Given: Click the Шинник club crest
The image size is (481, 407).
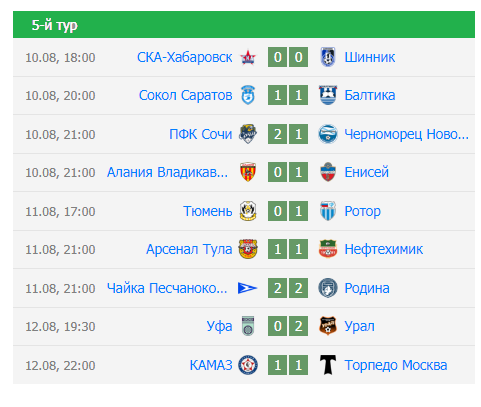Looking at the screenshot, I should click(x=328, y=57).
